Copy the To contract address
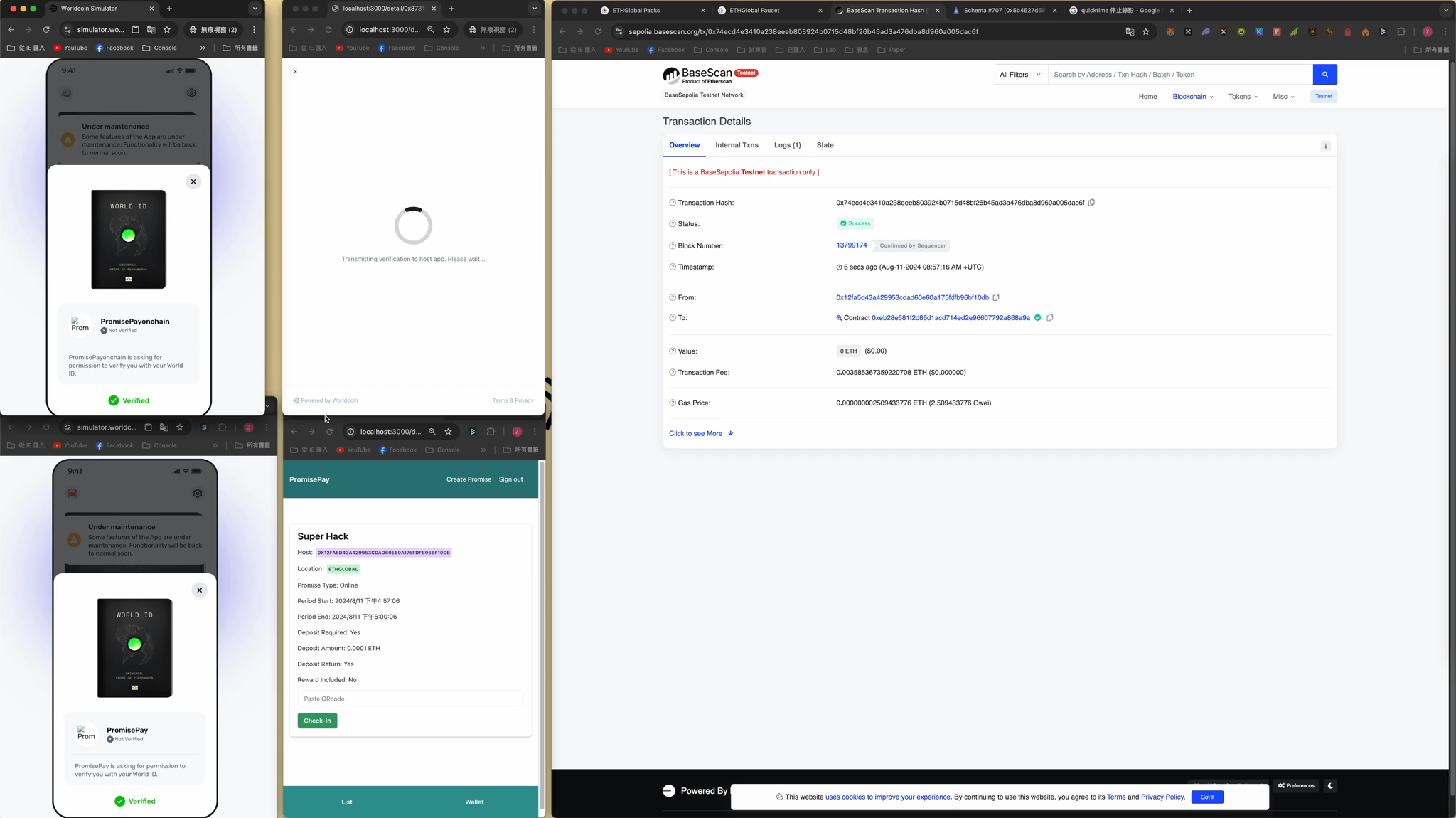The image size is (1456, 818). (x=1050, y=318)
